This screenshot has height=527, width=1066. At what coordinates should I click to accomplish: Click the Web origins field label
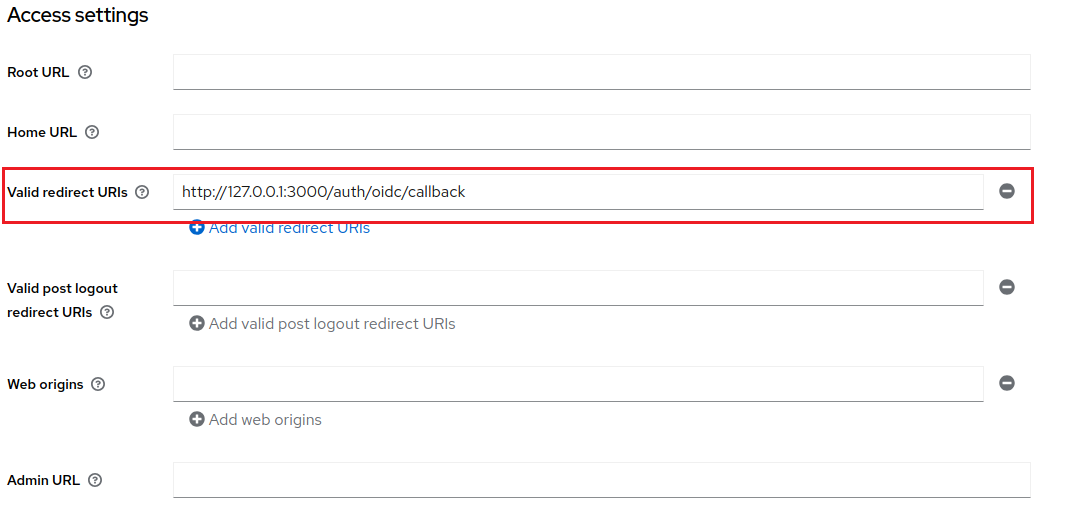[x=45, y=384]
